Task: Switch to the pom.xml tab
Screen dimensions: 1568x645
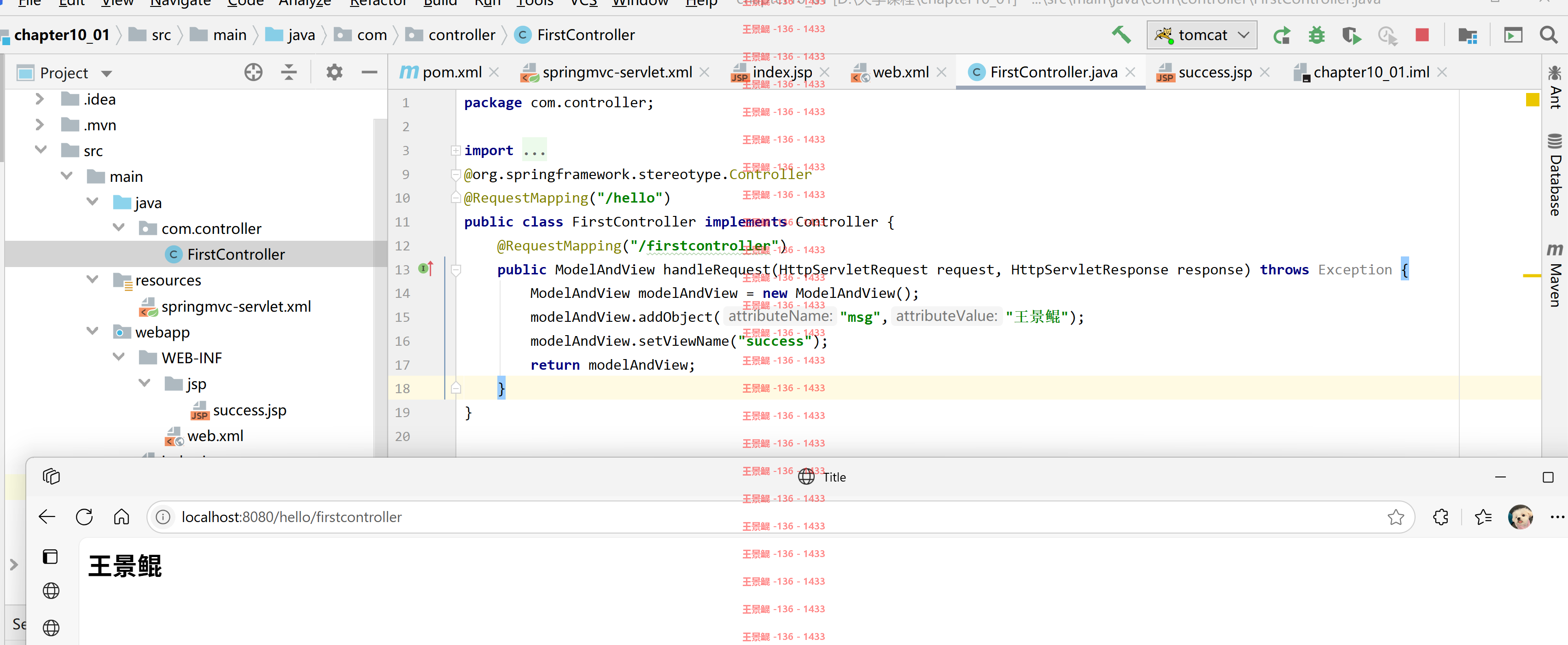Action: 451,72
